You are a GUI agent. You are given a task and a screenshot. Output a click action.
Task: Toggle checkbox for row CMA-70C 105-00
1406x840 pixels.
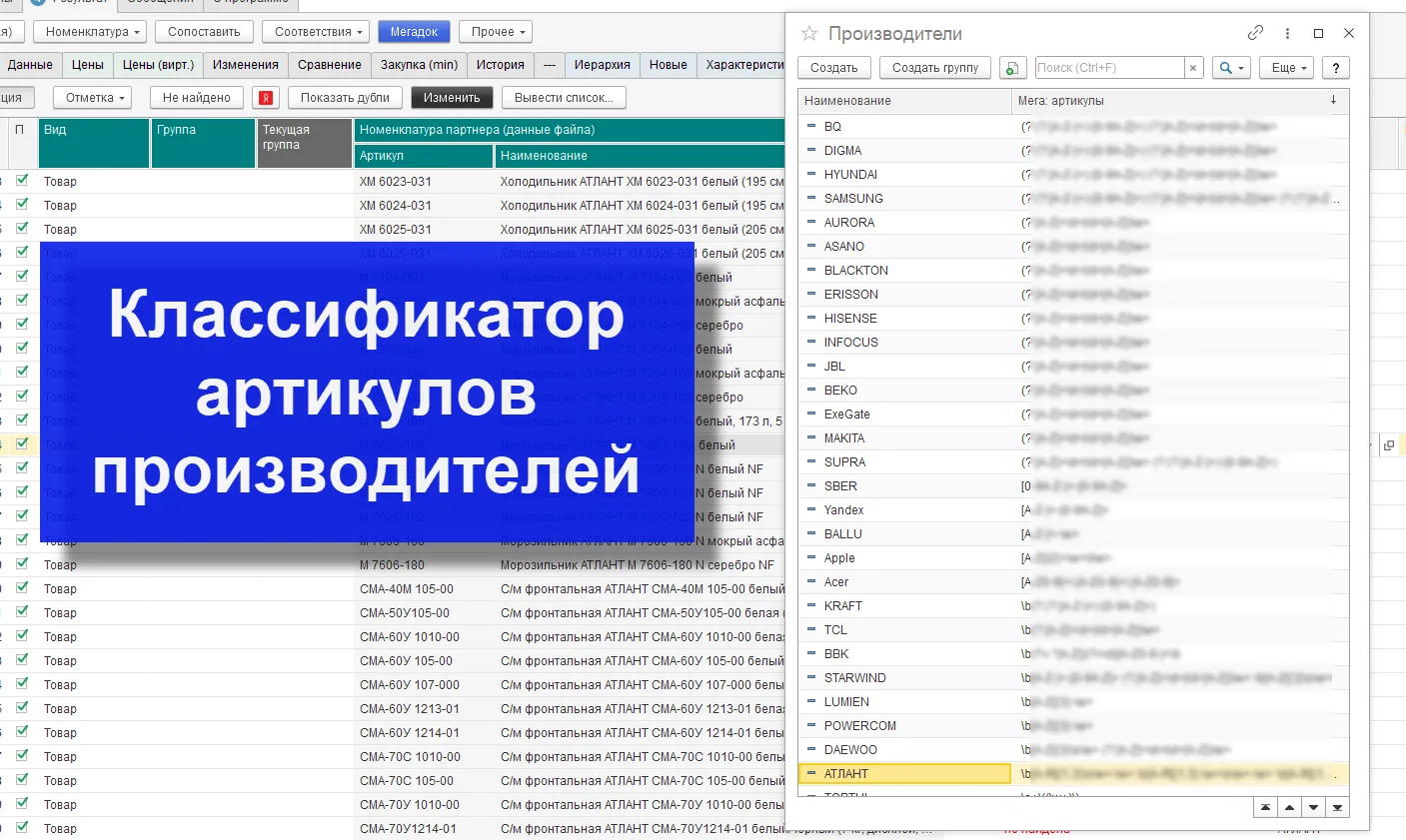22,780
